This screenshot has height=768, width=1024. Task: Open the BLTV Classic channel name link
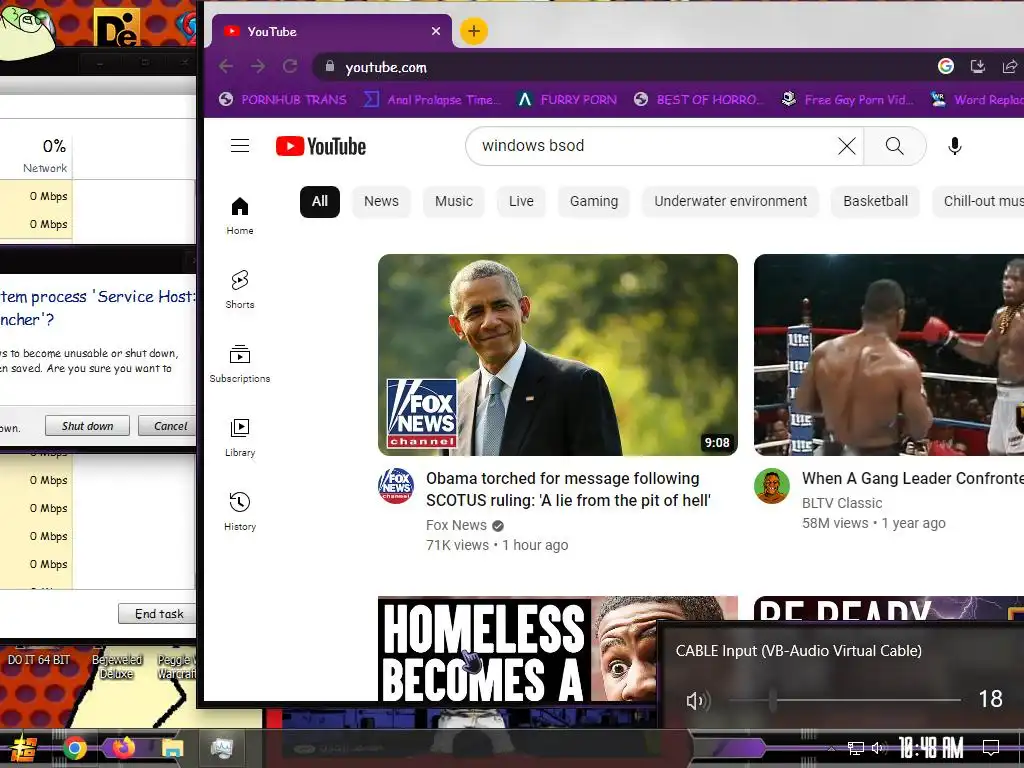click(x=842, y=503)
